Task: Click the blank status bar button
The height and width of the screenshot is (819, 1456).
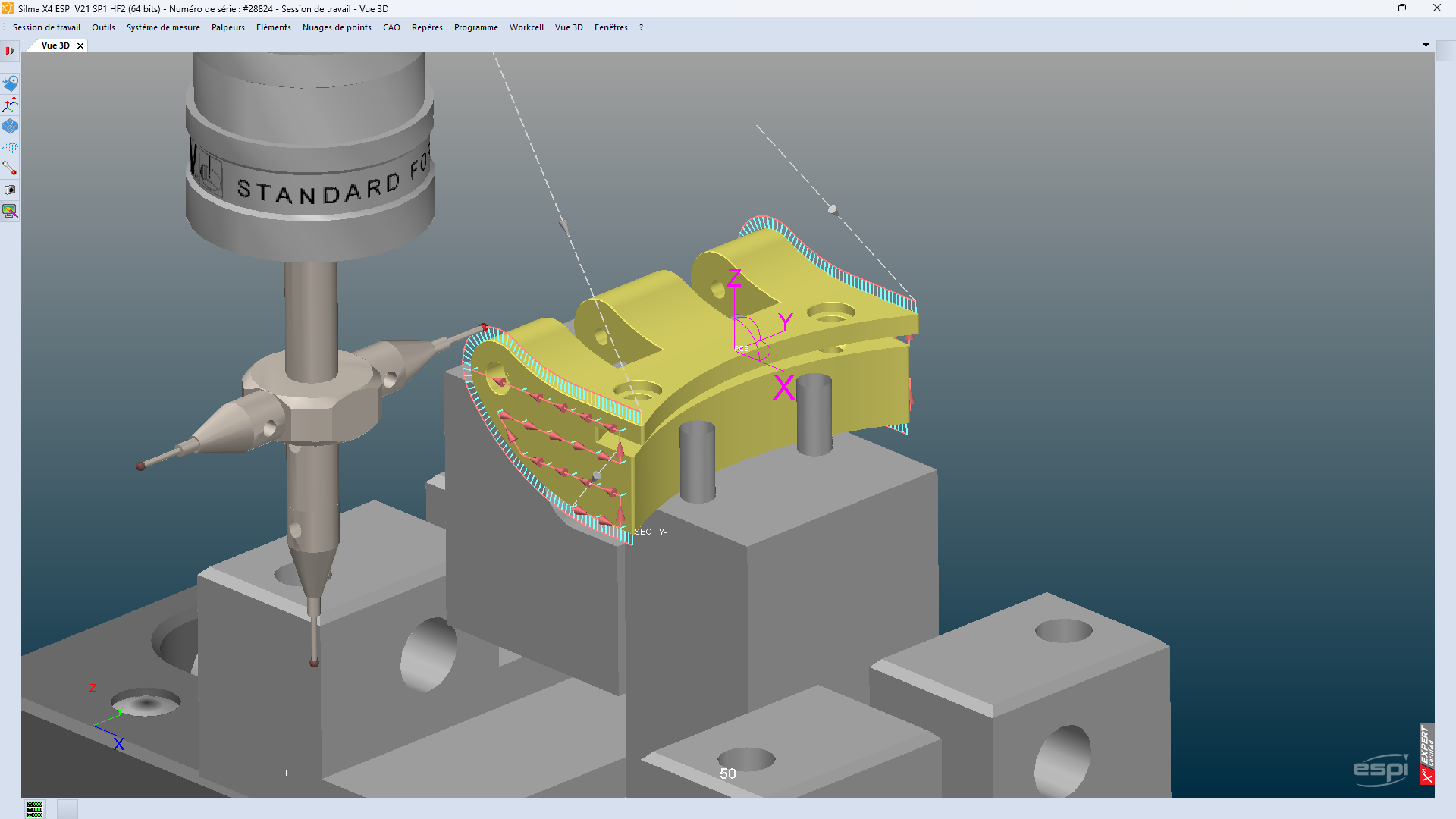Action: click(x=67, y=809)
